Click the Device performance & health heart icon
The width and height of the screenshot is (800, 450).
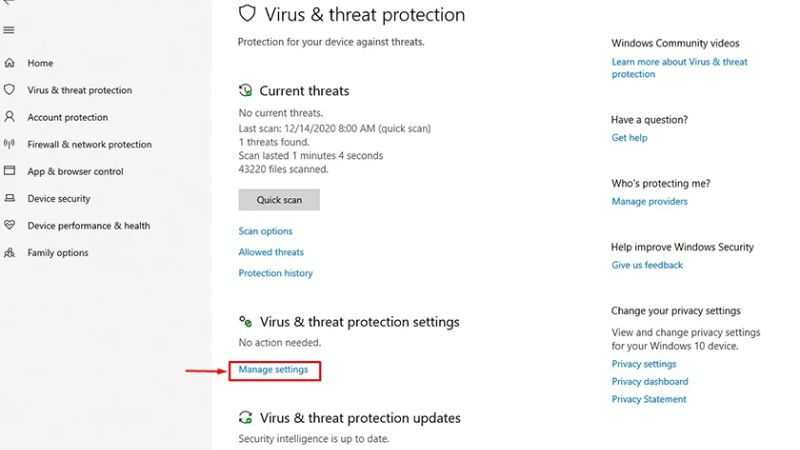point(9,225)
